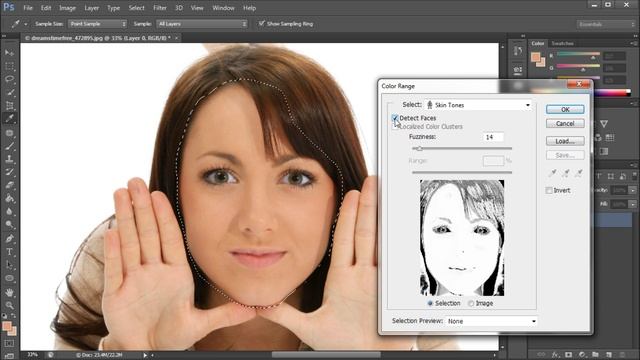The width and height of the screenshot is (640, 360).
Task: Click the Fuzziness slider handle
Action: click(x=419, y=149)
